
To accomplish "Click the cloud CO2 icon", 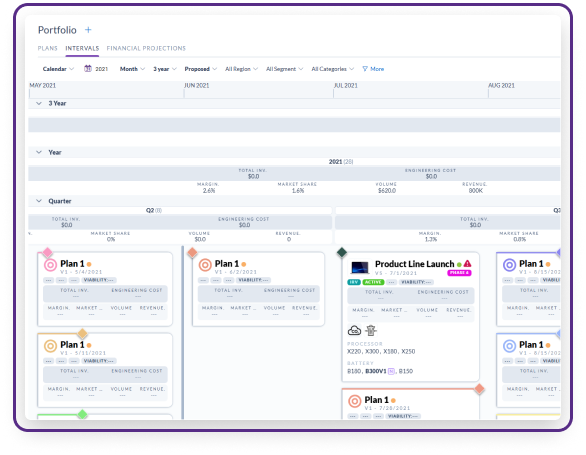I will (x=354, y=331).
